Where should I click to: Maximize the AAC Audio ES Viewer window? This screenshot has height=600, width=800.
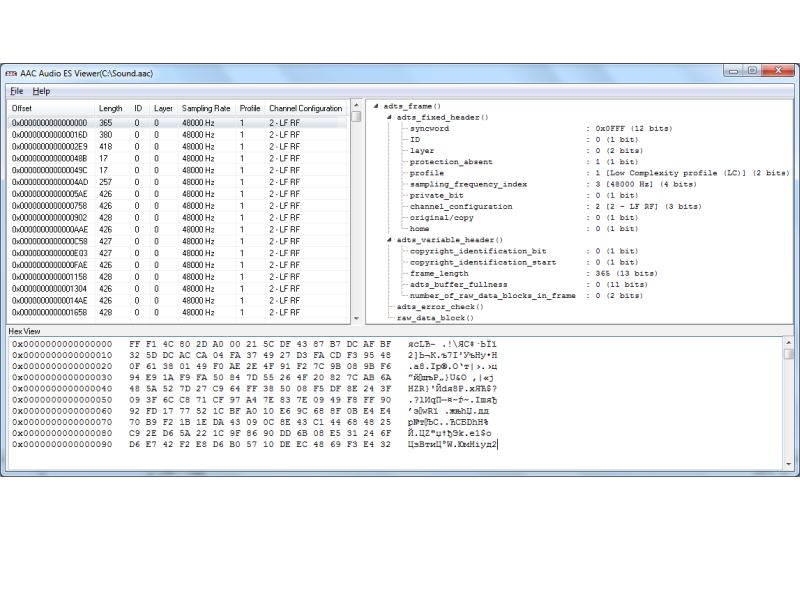752,71
